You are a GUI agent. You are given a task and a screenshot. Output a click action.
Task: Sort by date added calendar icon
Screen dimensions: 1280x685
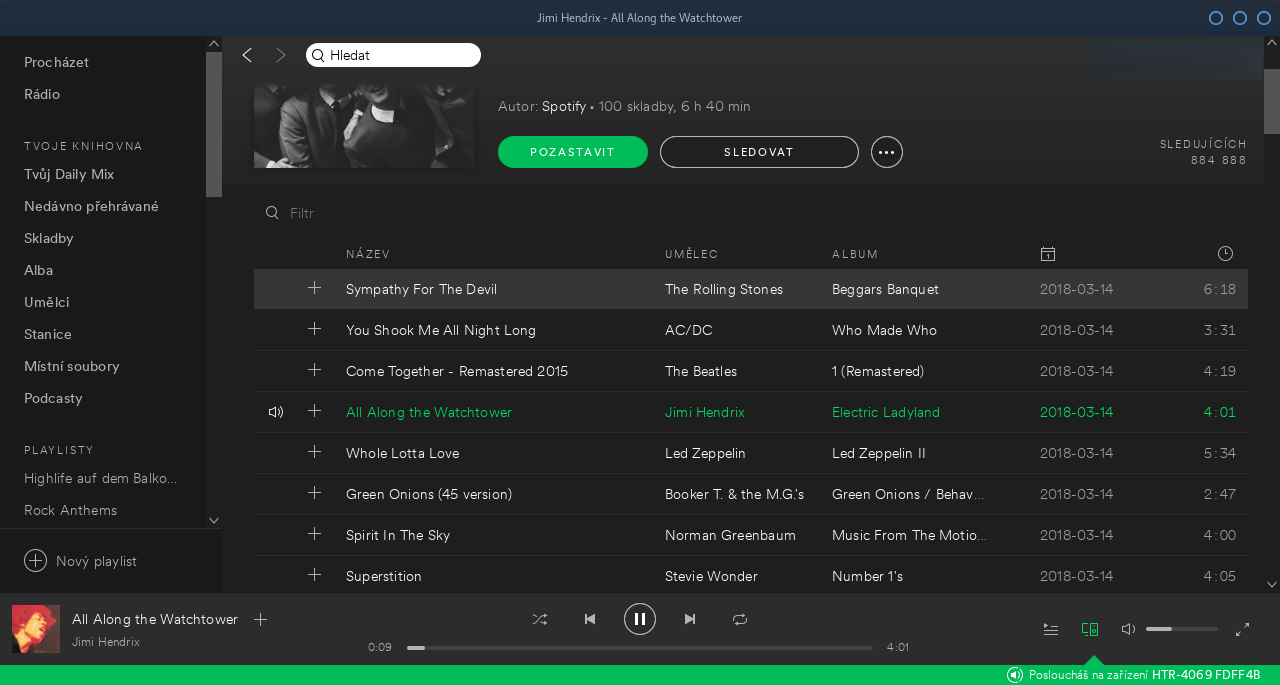tap(1048, 254)
